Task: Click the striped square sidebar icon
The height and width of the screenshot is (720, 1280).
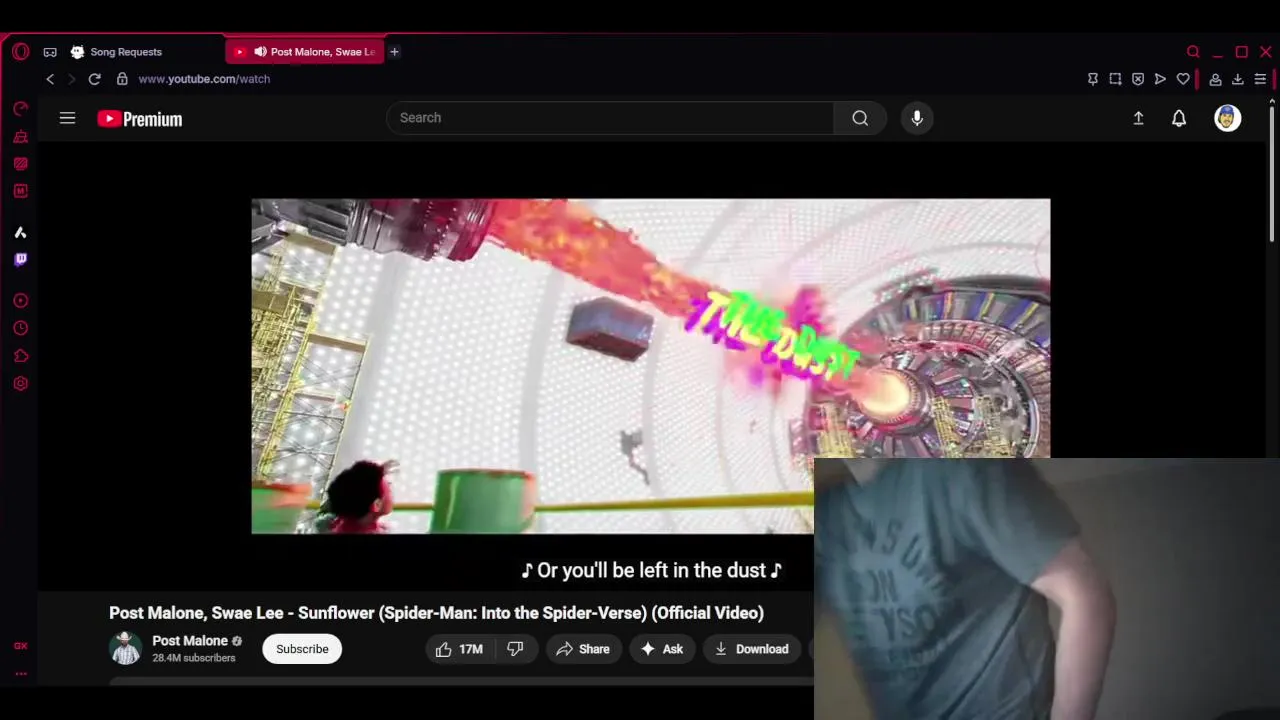Action: (20, 163)
